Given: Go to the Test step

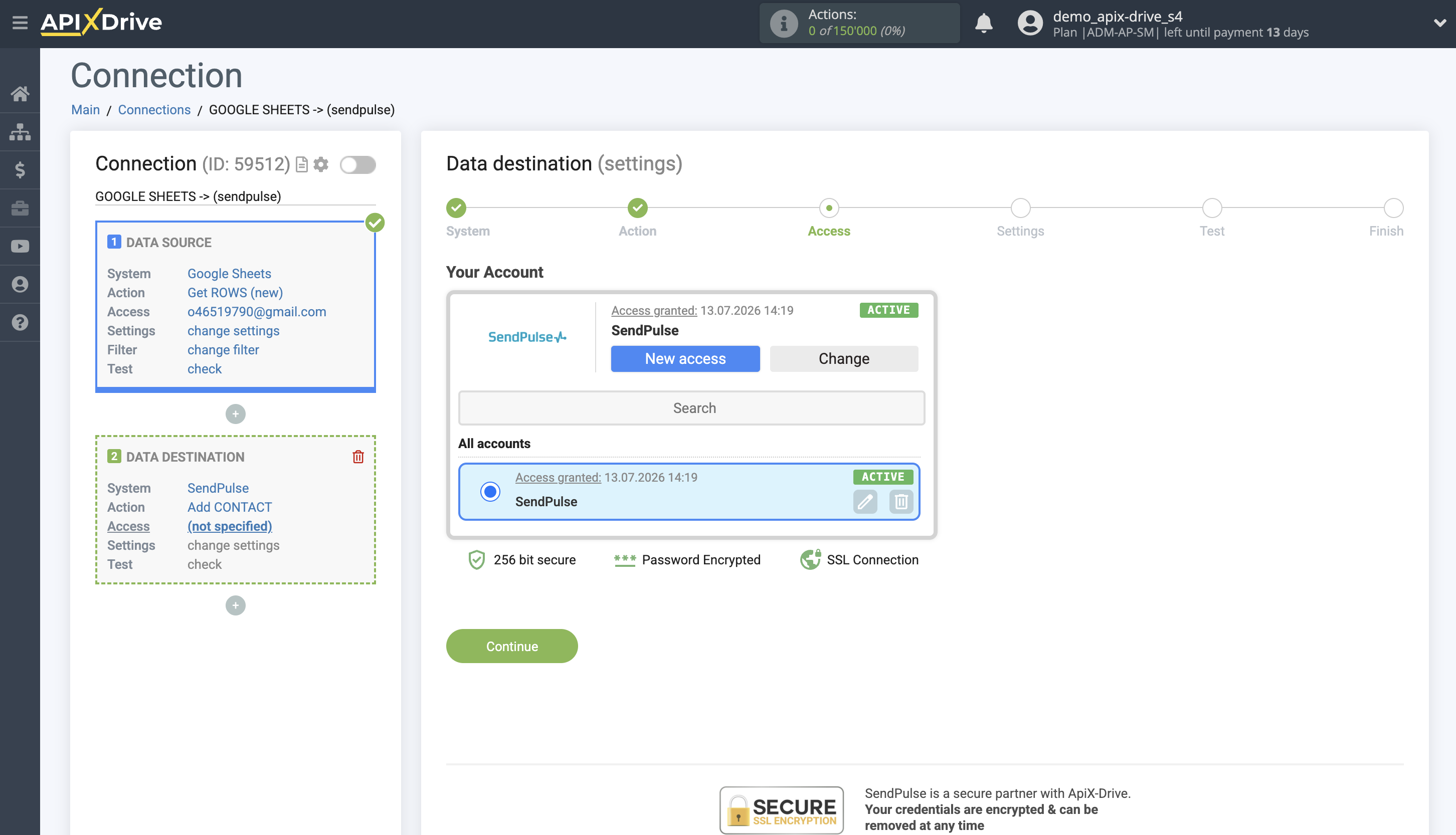Looking at the screenshot, I should pyautogui.click(x=1212, y=207).
